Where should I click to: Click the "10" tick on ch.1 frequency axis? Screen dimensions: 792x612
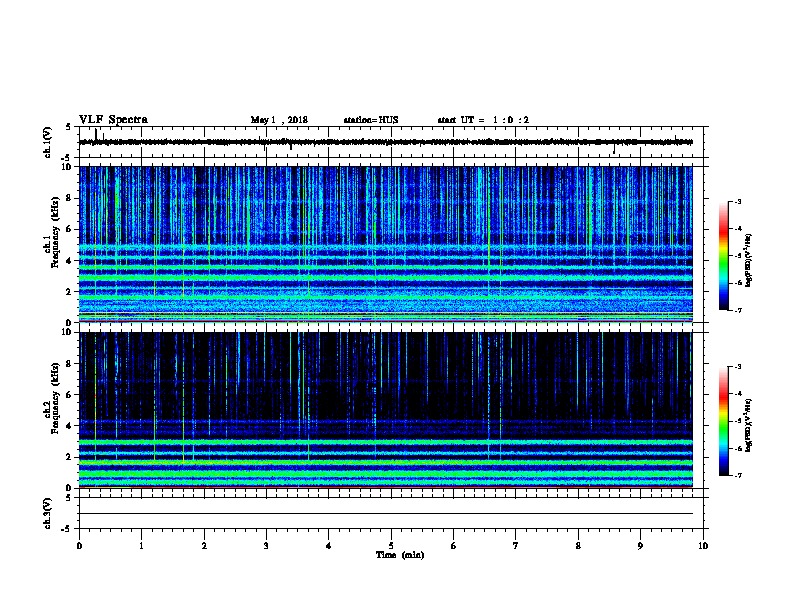click(67, 167)
